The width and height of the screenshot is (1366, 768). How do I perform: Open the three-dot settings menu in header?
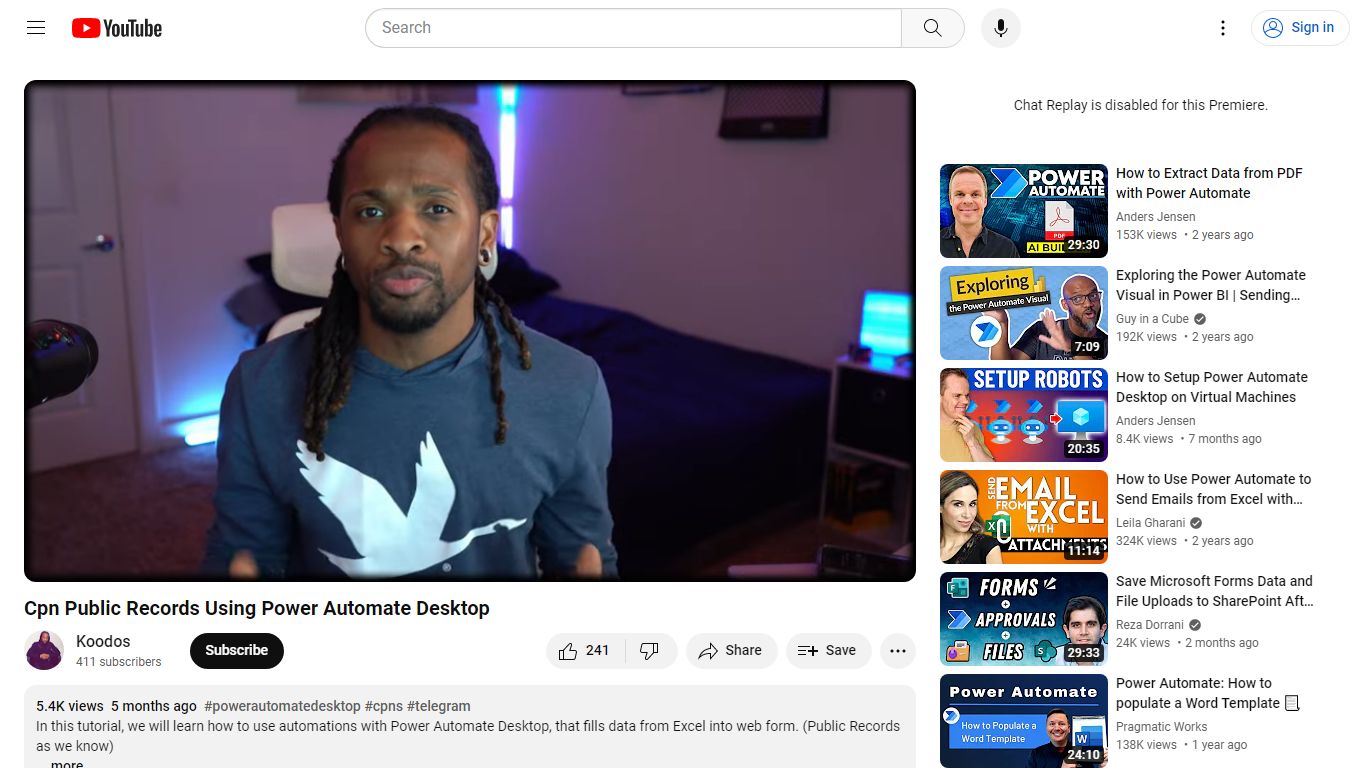[x=1223, y=28]
